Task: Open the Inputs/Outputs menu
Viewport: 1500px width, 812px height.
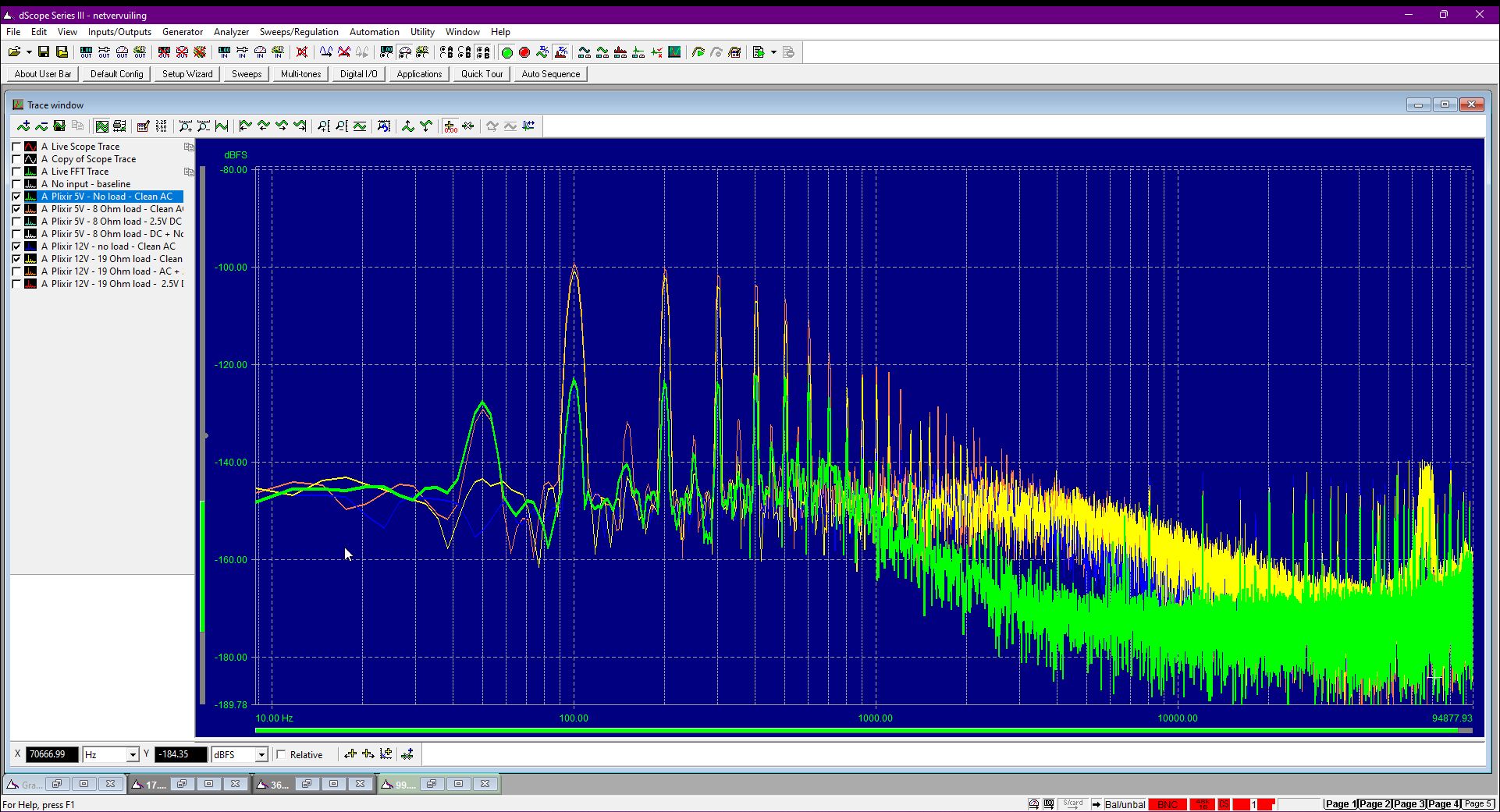Action: coord(119,32)
